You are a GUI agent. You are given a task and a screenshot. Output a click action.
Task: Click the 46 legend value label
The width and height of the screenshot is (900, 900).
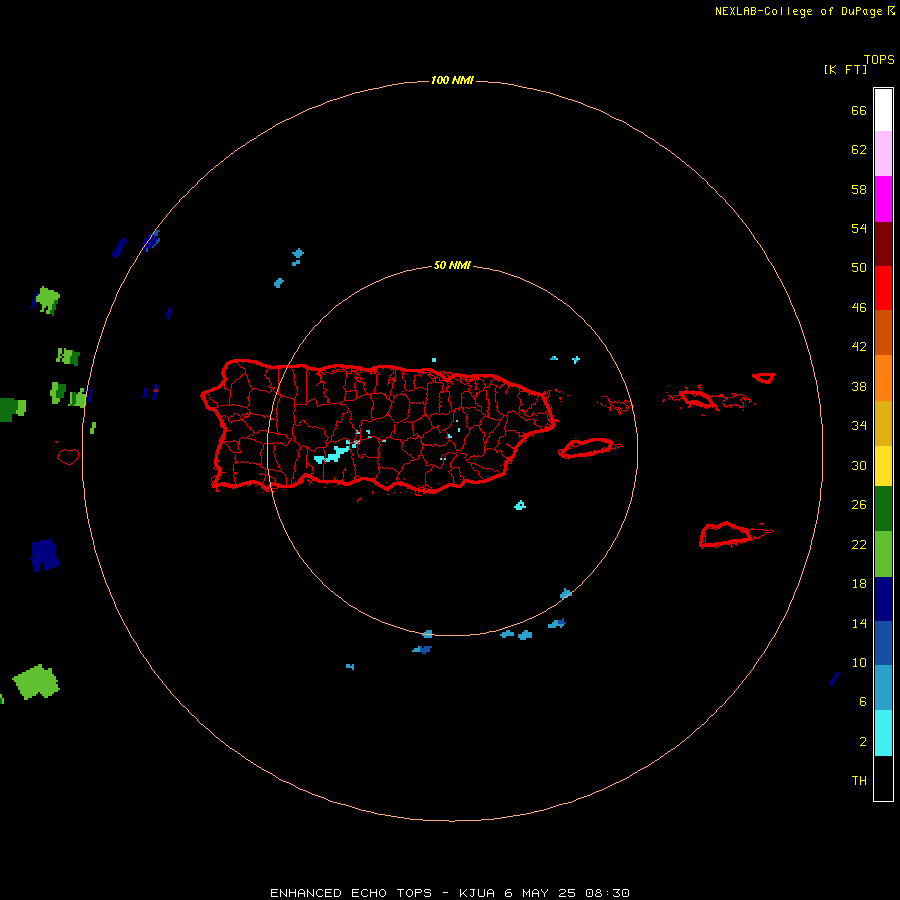pos(859,307)
